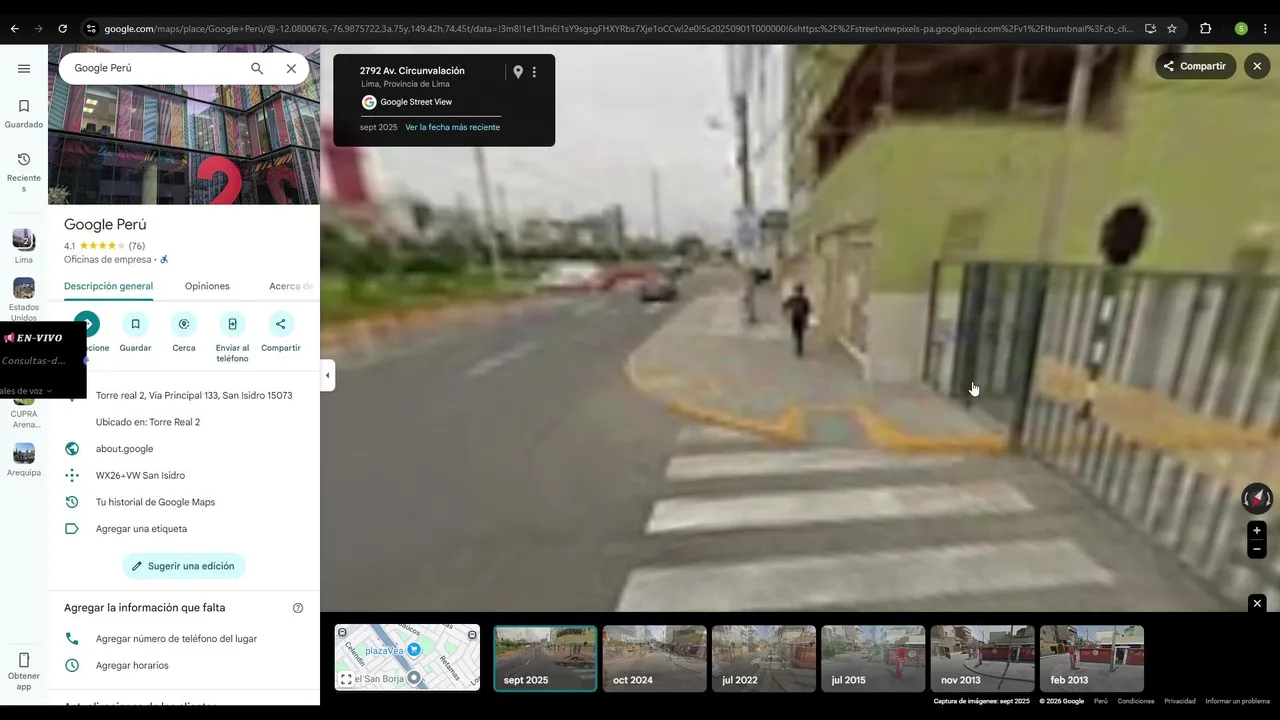Click Ver la fecha más reciente link

pyautogui.click(x=452, y=127)
